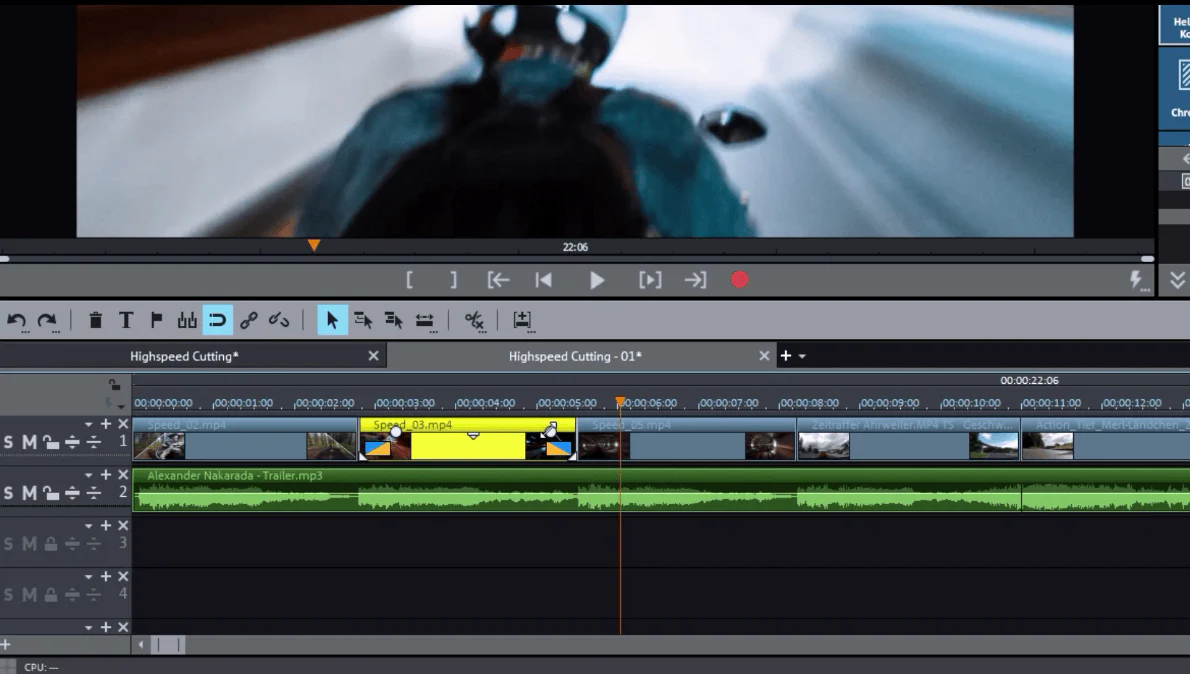Image resolution: width=1190 pixels, height=674 pixels.
Task: Lock track 1
Action: coord(51,442)
